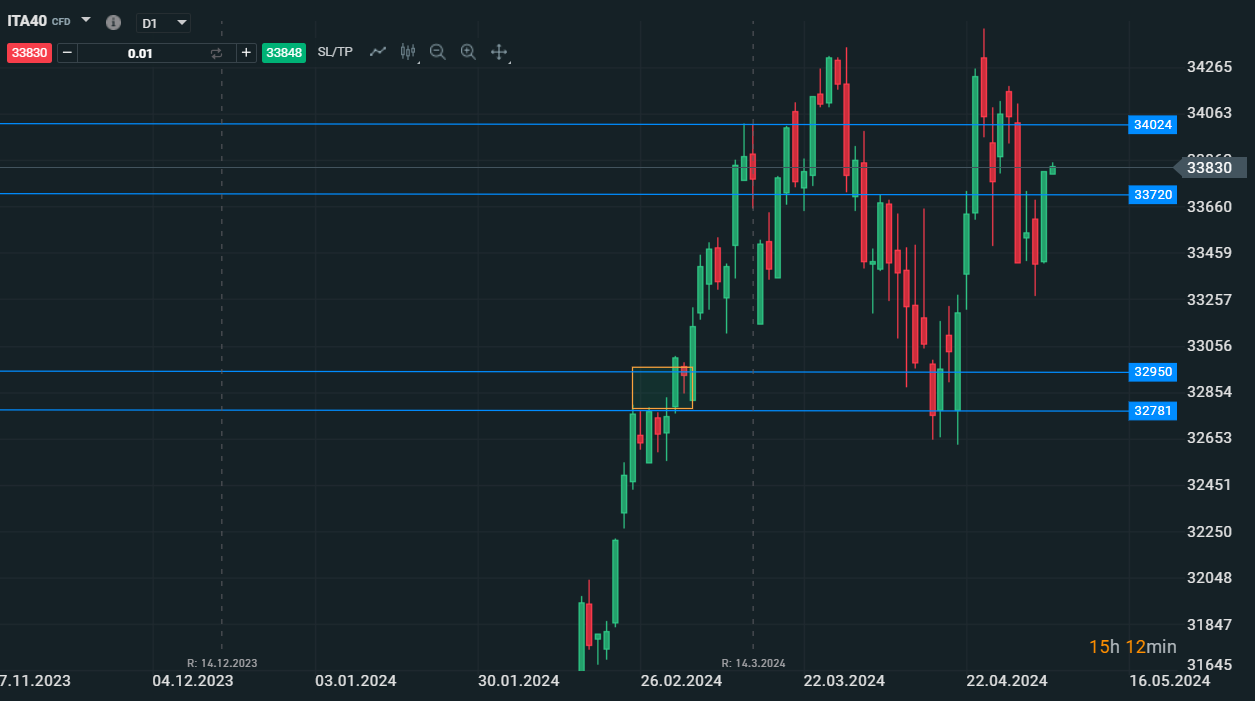Click the 03.01.2024 date on the time axis
This screenshot has height=701, width=1255.
356,681
